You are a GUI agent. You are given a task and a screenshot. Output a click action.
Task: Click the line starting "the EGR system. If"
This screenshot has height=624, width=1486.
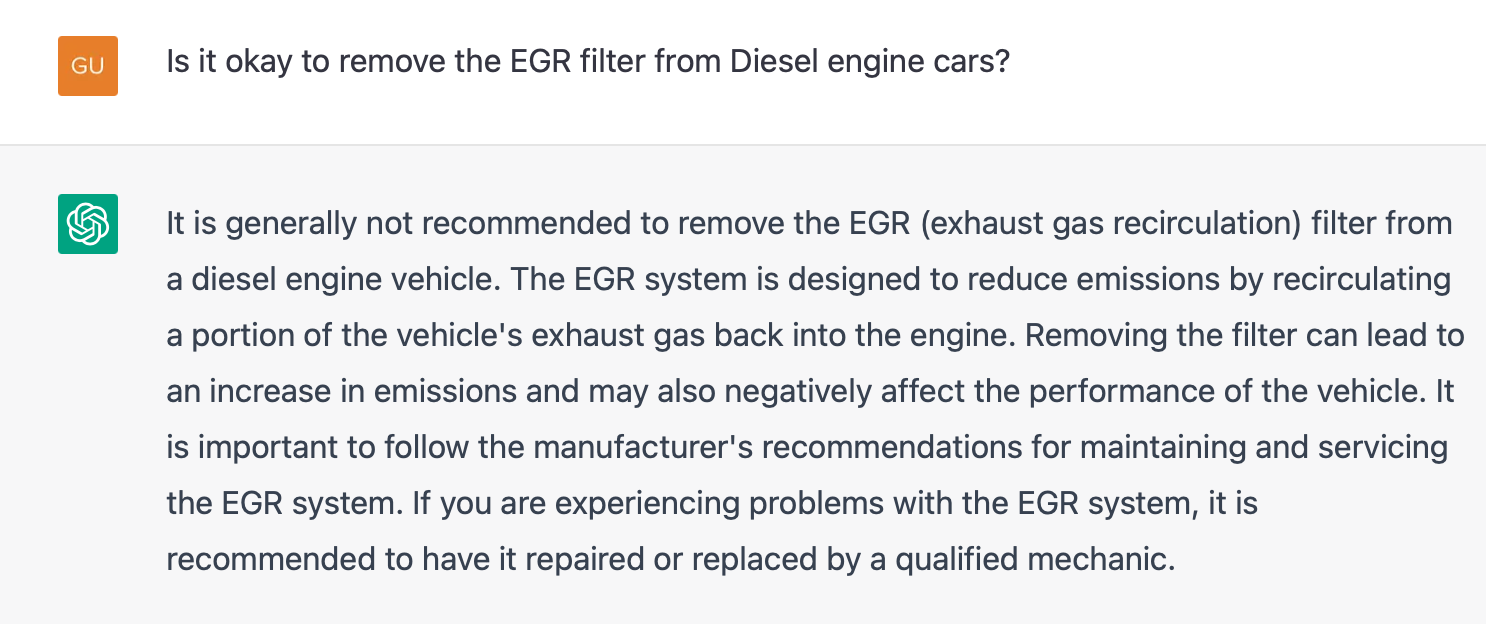[710, 503]
